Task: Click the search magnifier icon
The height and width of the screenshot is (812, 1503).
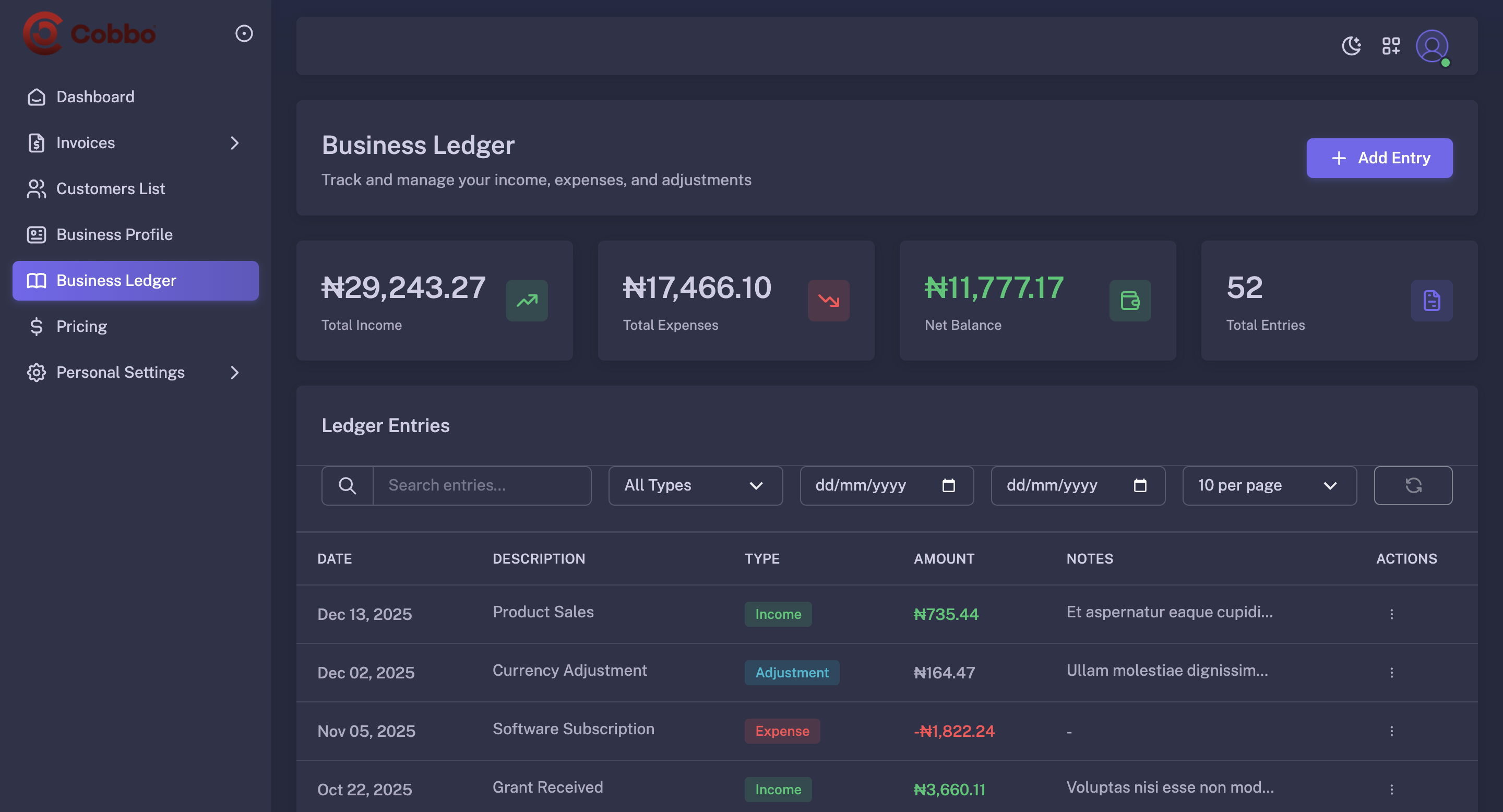Action: (347, 485)
